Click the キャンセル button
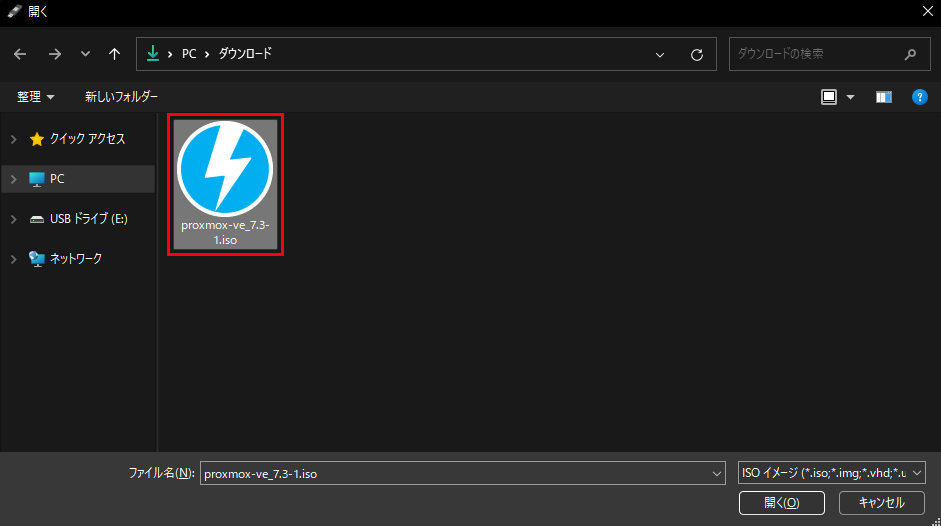 point(881,503)
